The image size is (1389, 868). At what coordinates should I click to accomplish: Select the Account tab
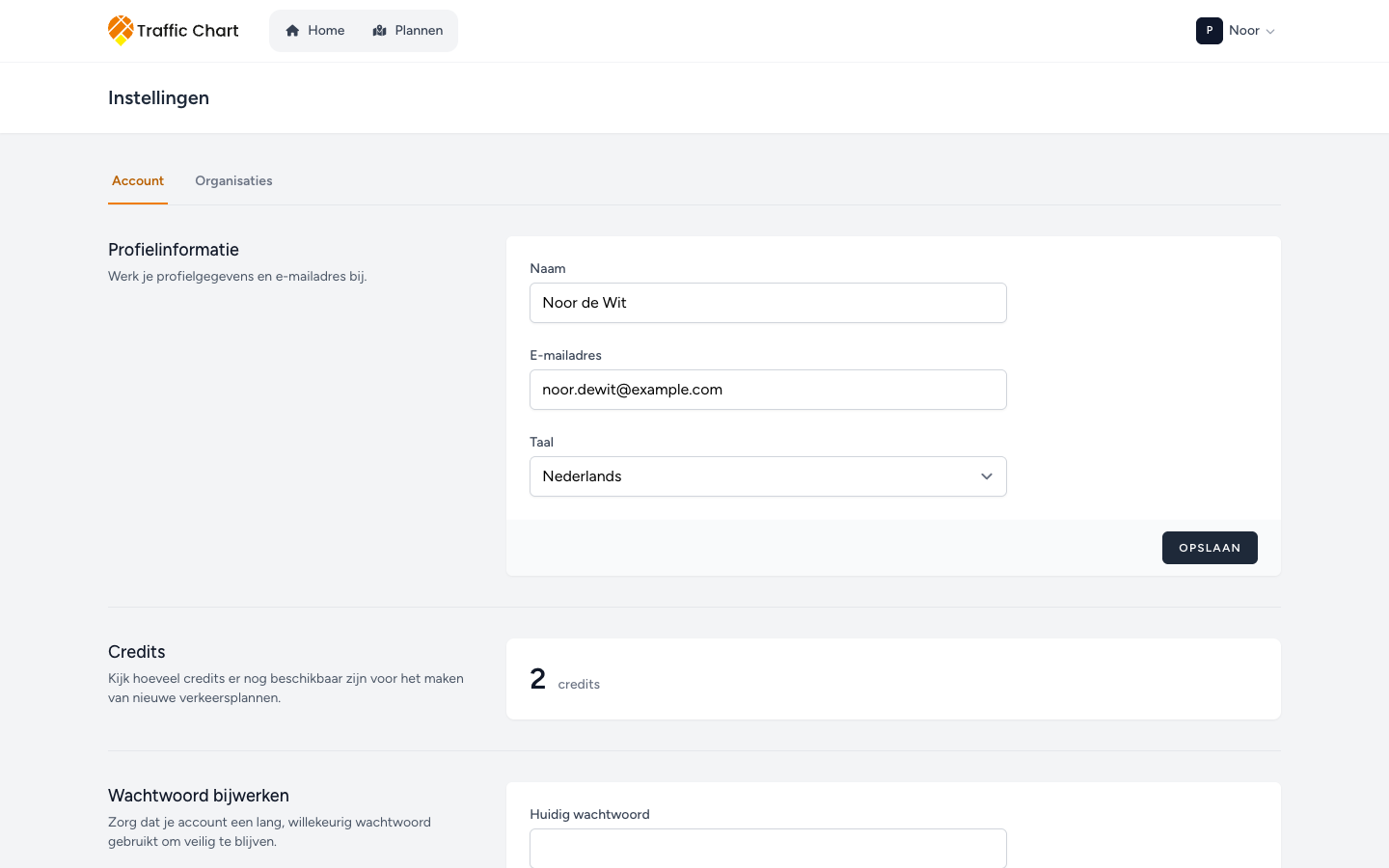[x=138, y=180]
